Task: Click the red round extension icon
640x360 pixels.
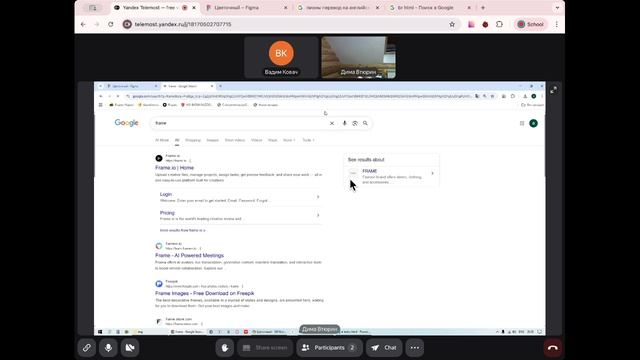Action: tap(485, 24)
